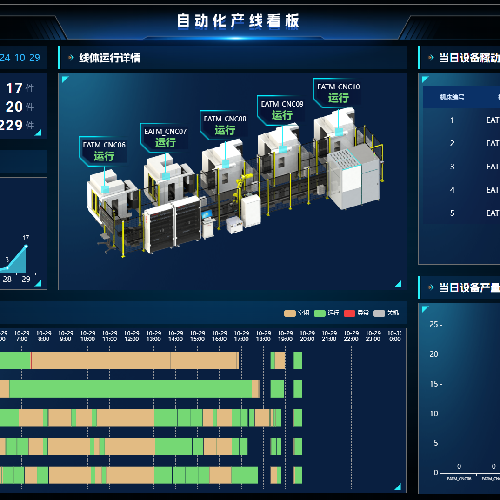500x500 pixels.
Task: Toggle the red legend status item
Action: tap(356, 313)
